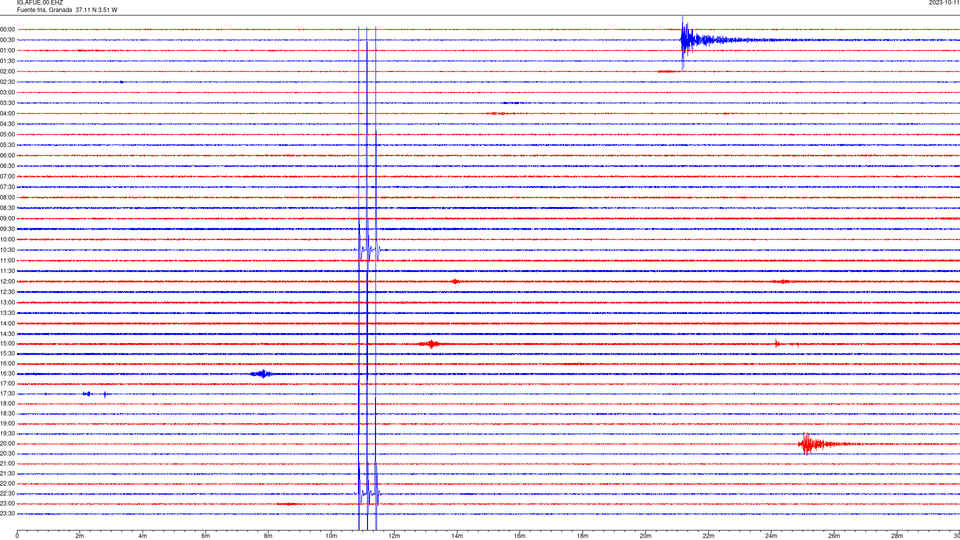
Task: Select the blue pulse cluster on 22:30 trace
Action: point(369,493)
